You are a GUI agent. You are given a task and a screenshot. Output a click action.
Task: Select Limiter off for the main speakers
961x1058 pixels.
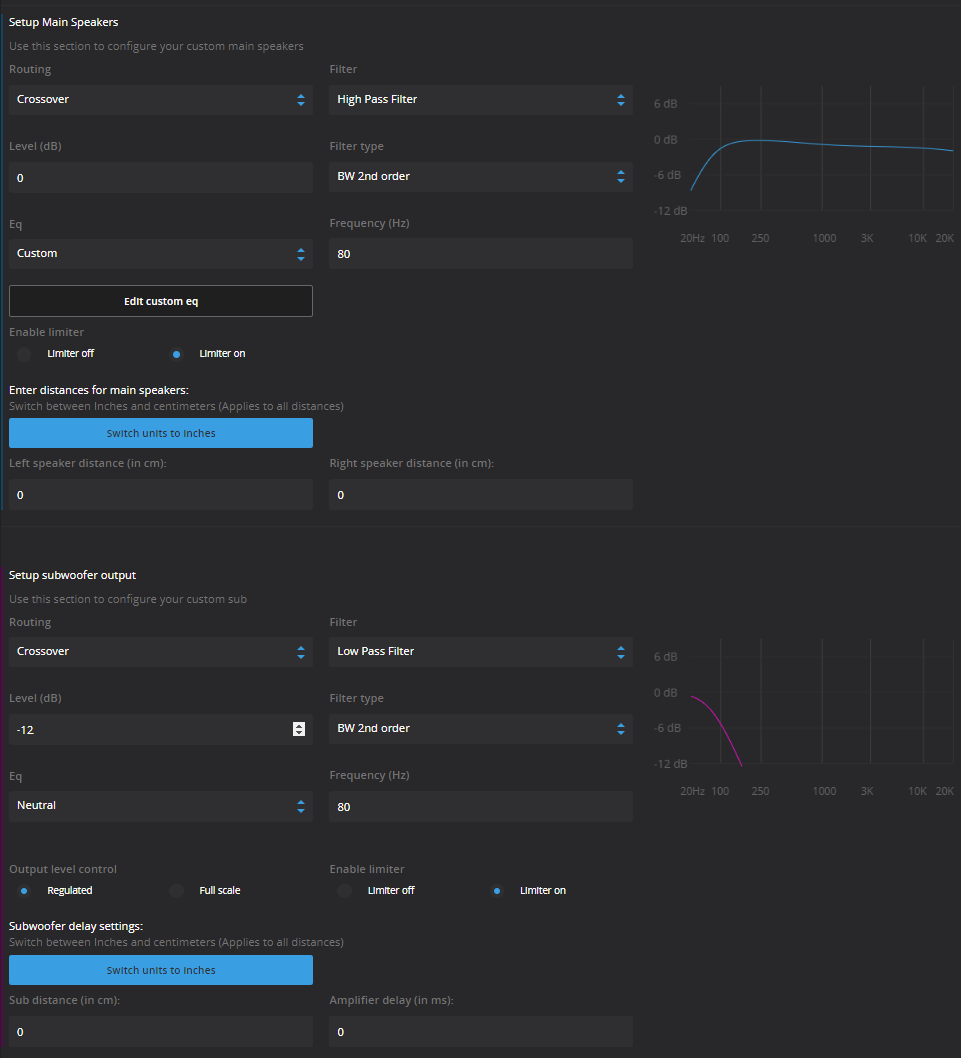pos(24,353)
